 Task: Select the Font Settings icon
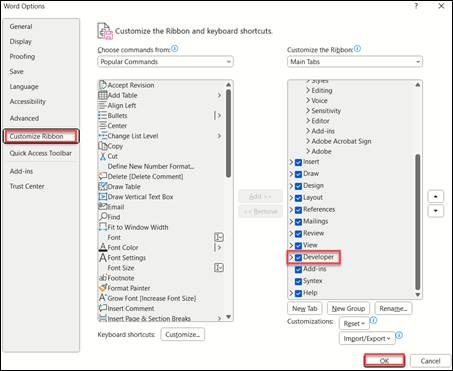(103, 258)
